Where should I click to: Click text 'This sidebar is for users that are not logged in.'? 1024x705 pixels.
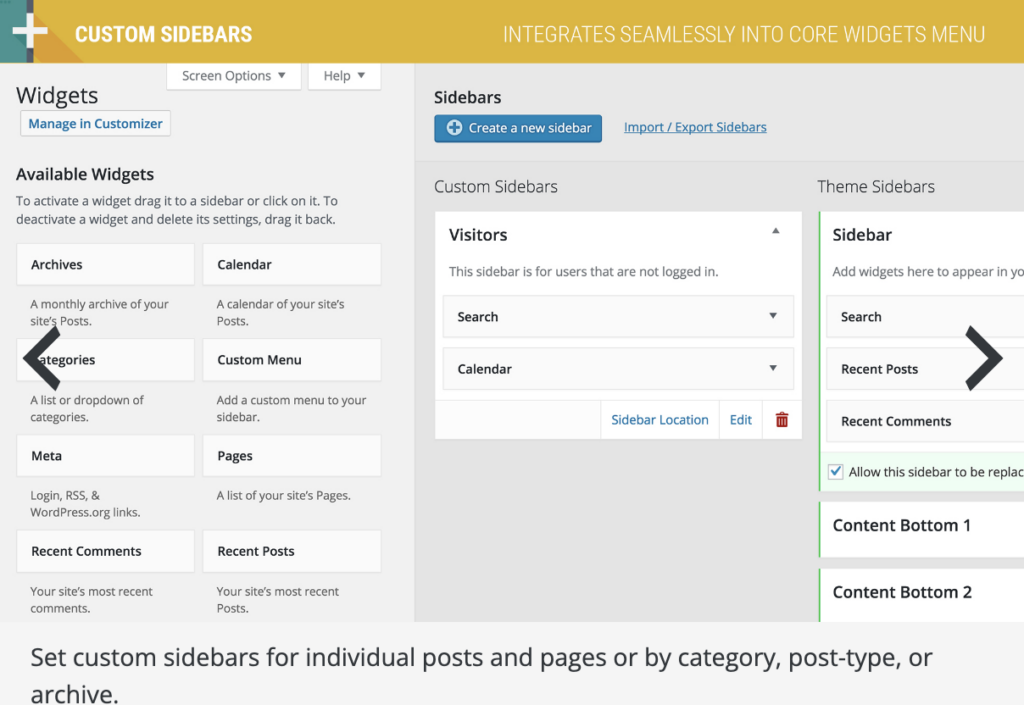click(x=583, y=272)
